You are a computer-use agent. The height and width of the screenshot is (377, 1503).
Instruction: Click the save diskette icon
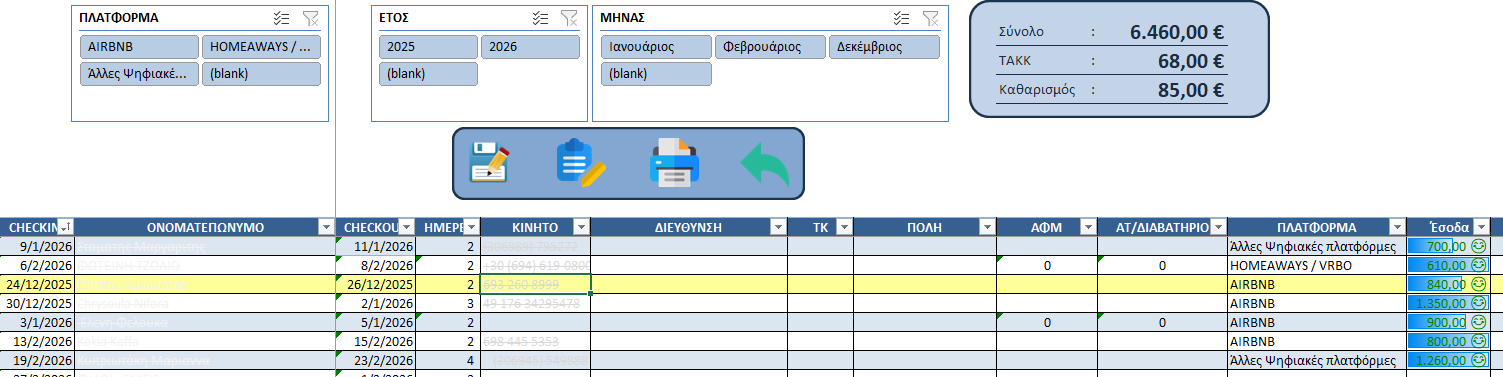[x=489, y=162]
